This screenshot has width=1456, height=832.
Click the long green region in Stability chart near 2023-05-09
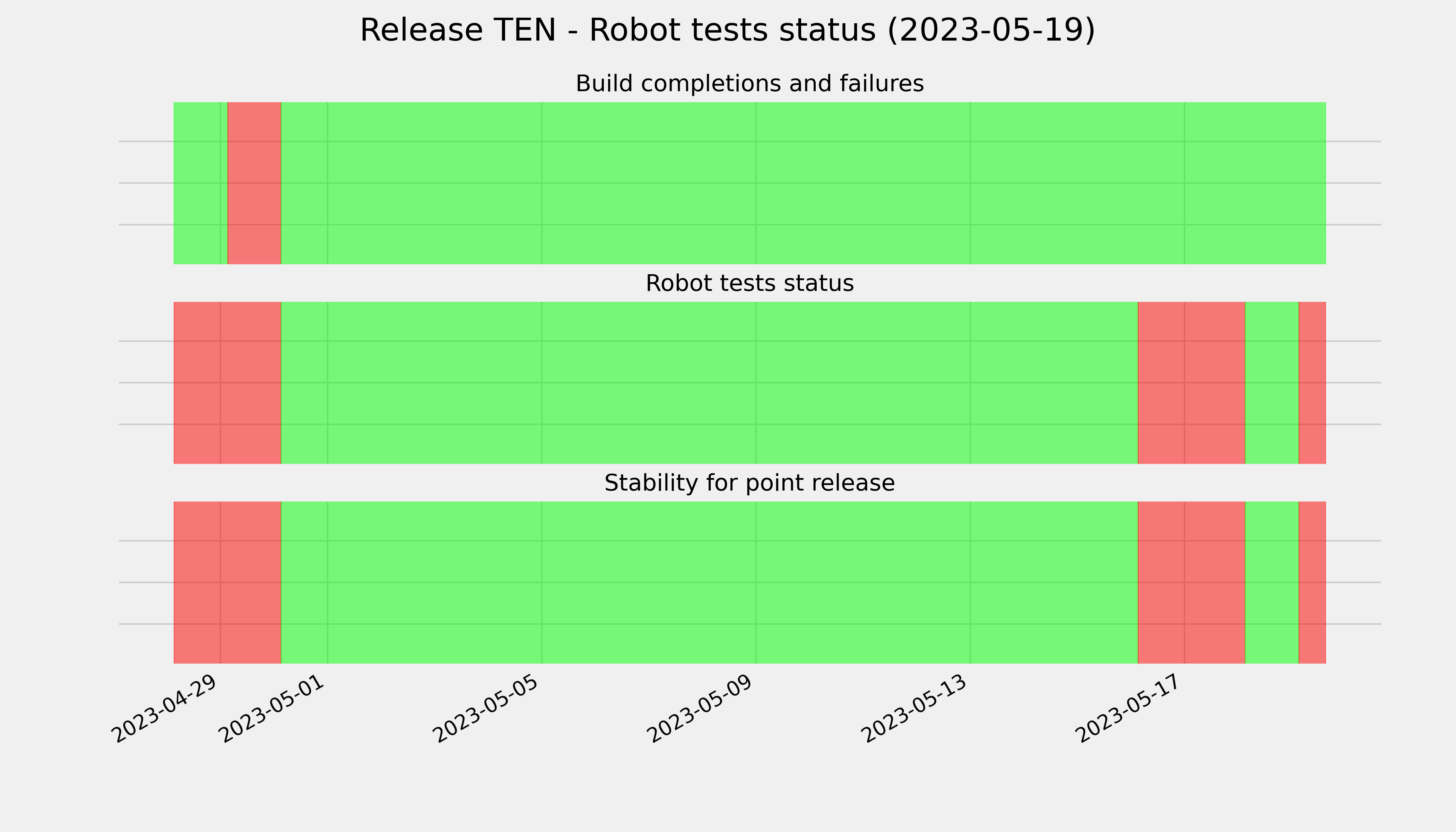pos(710,582)
